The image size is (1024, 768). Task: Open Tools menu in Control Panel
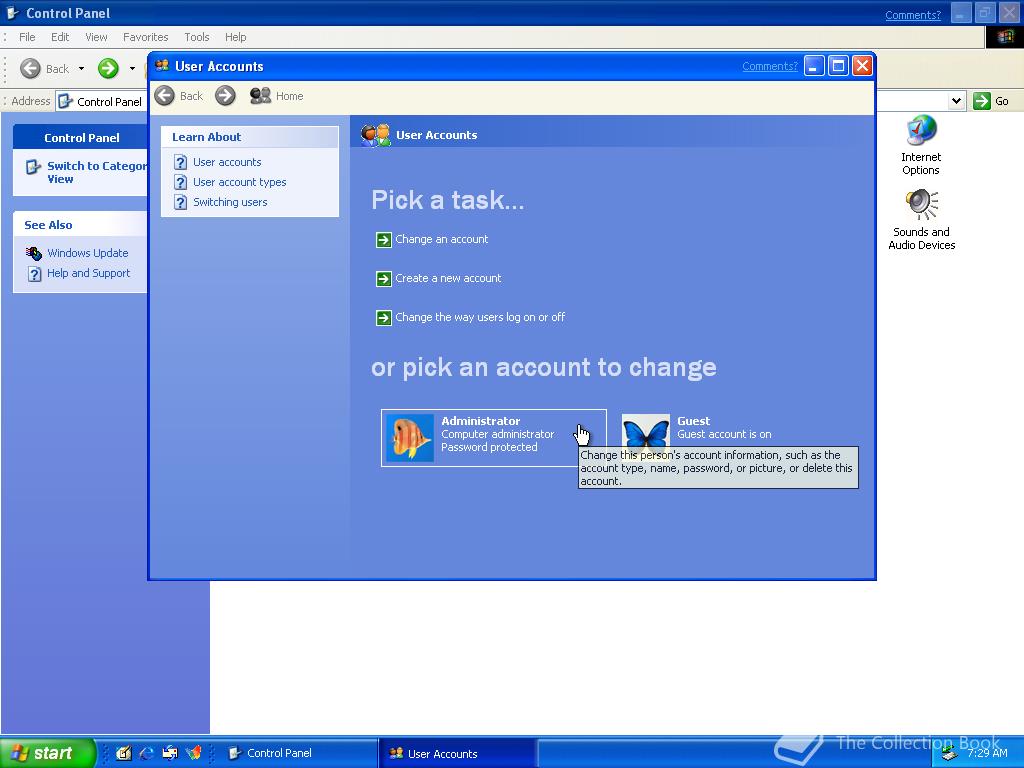(x=197, y=37)
